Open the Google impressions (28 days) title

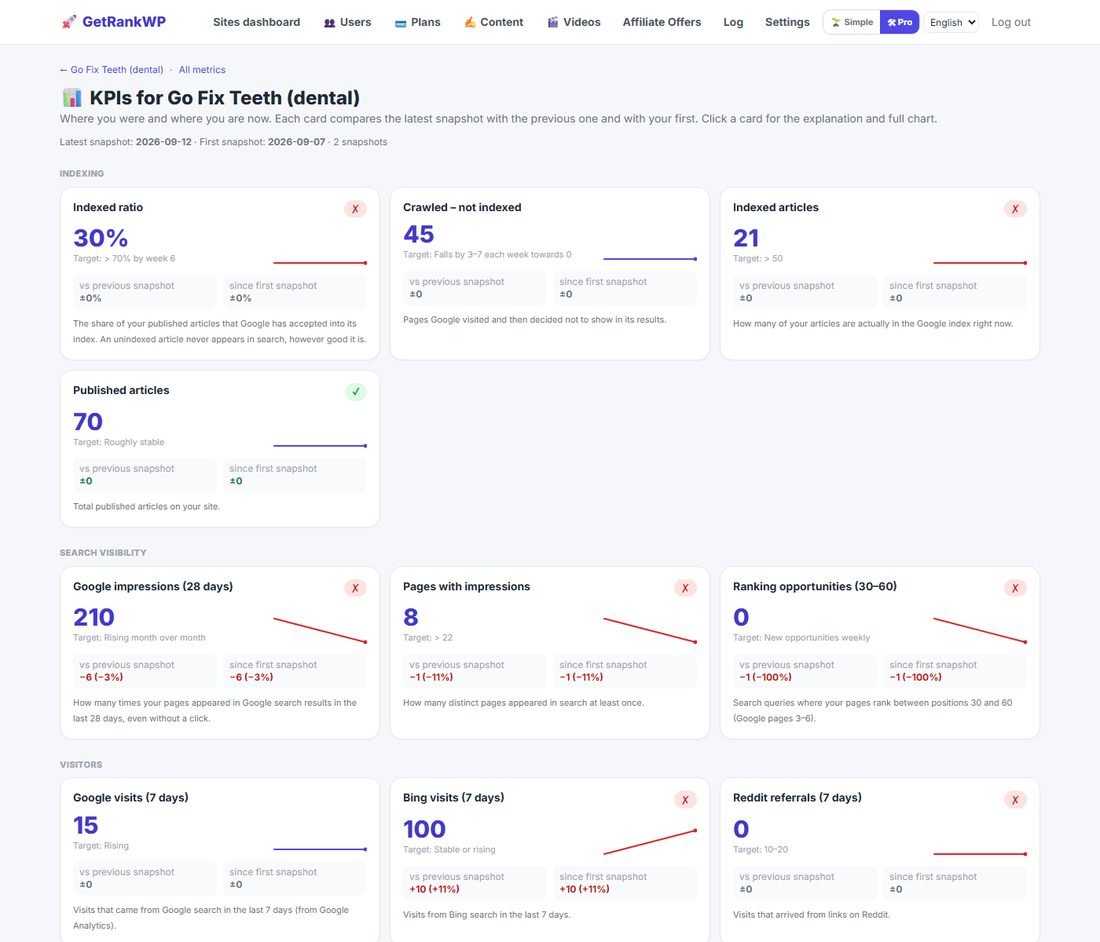pos(153,586)
